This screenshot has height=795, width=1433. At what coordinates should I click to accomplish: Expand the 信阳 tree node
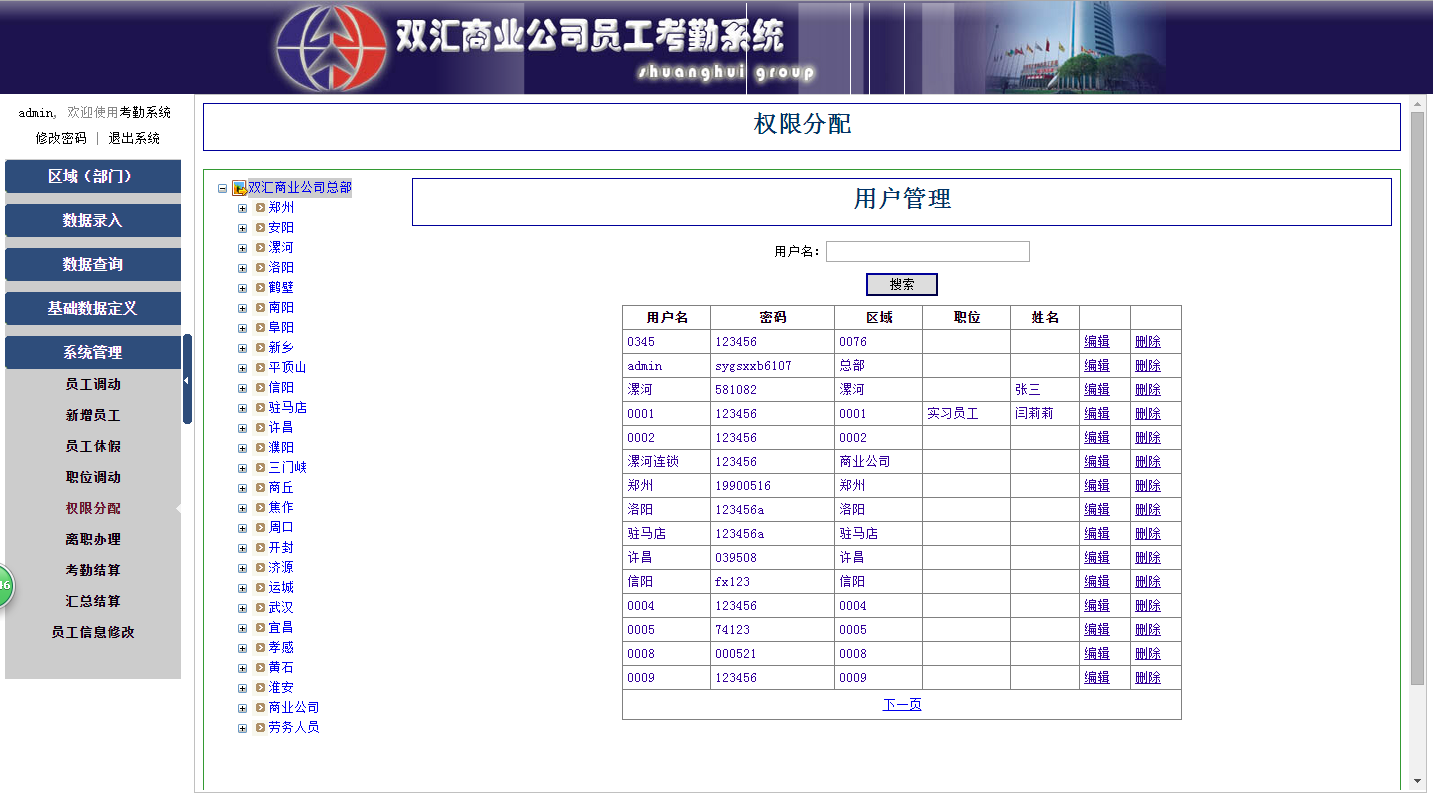pyautogui.click(x=242, y=388)
